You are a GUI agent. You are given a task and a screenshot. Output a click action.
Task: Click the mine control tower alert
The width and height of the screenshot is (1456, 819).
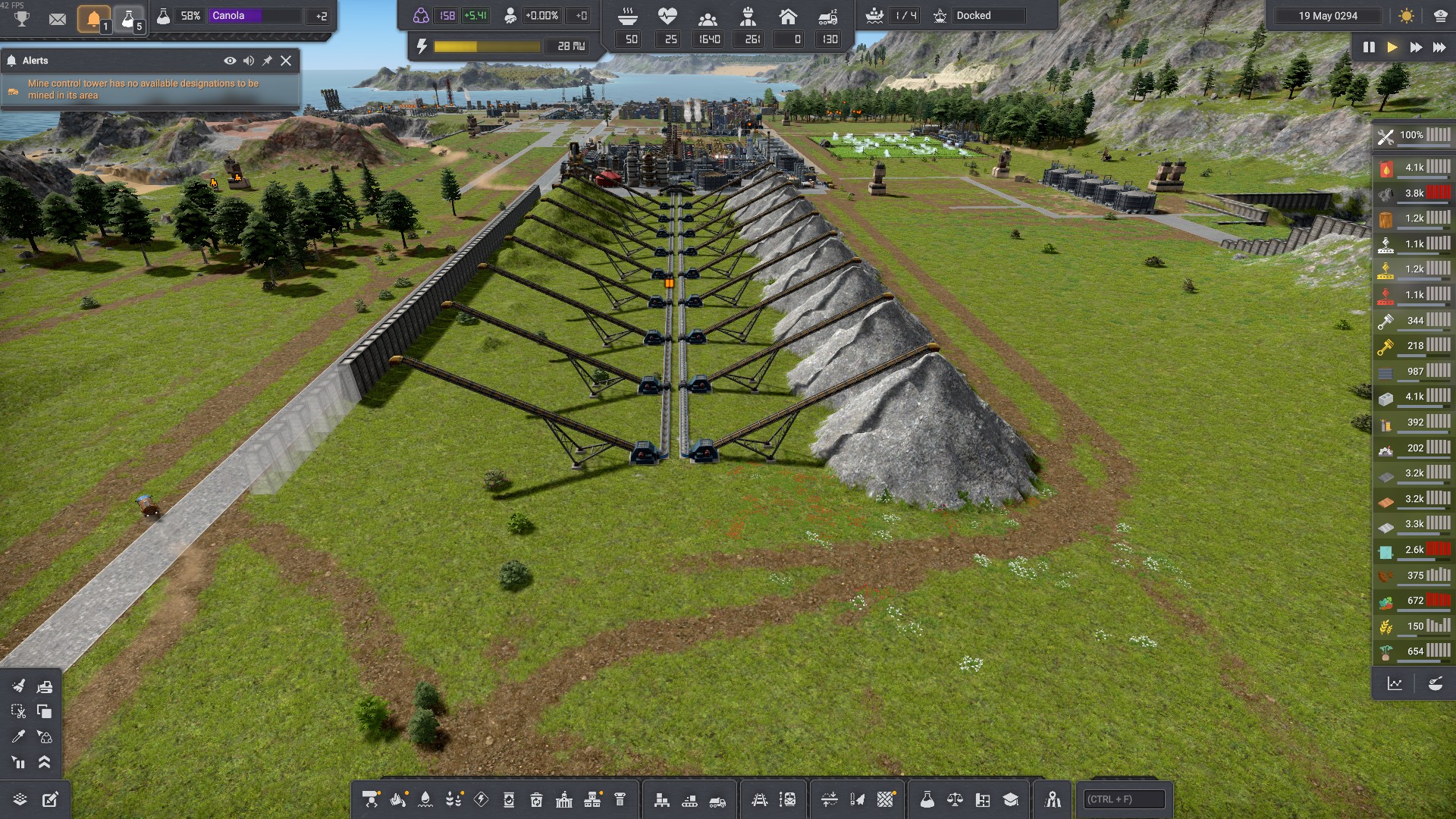[x=143, y=89]
